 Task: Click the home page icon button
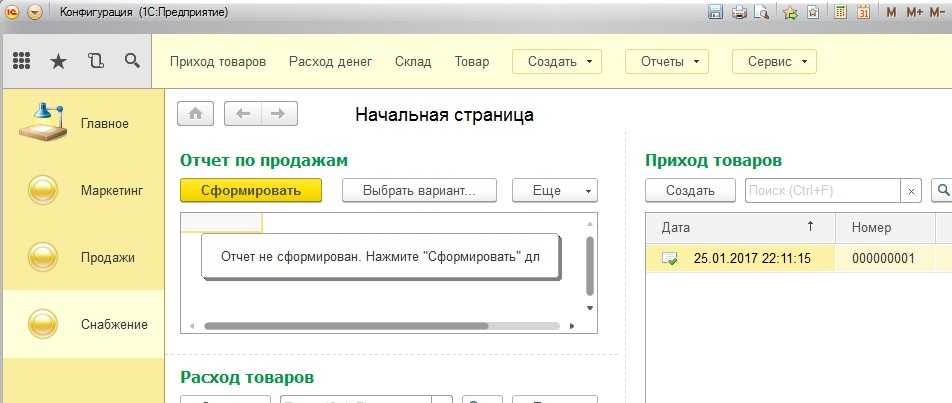(195, 114)
